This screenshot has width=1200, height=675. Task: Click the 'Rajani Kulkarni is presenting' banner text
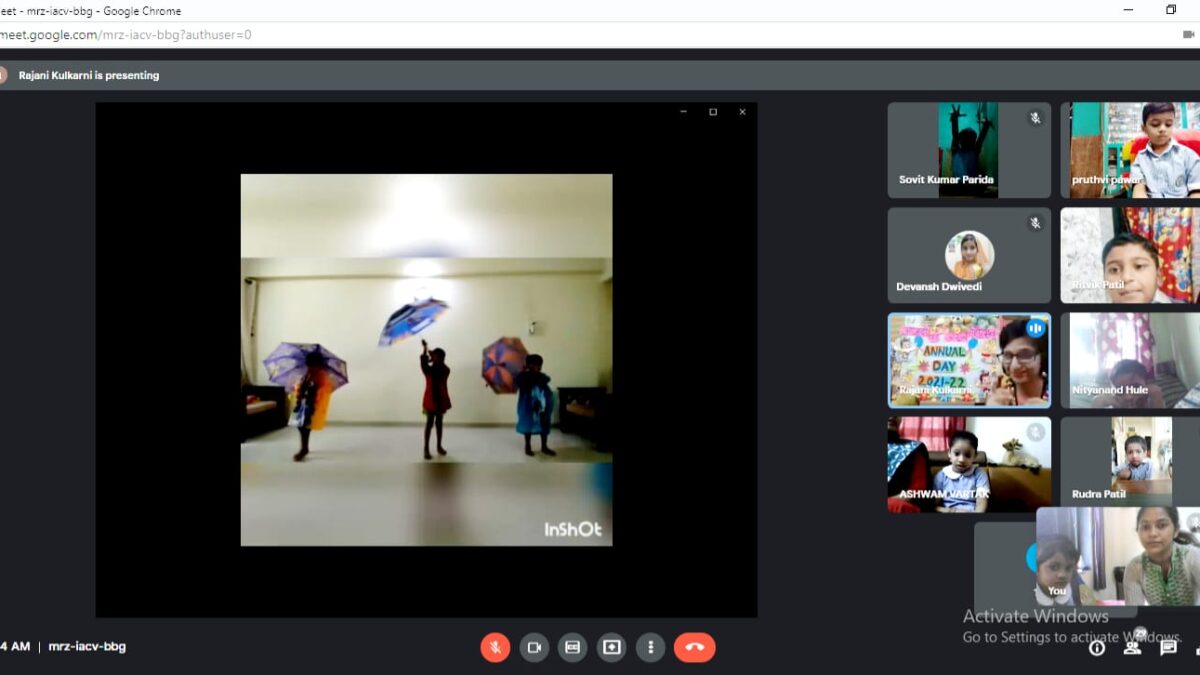pos(89,75)
